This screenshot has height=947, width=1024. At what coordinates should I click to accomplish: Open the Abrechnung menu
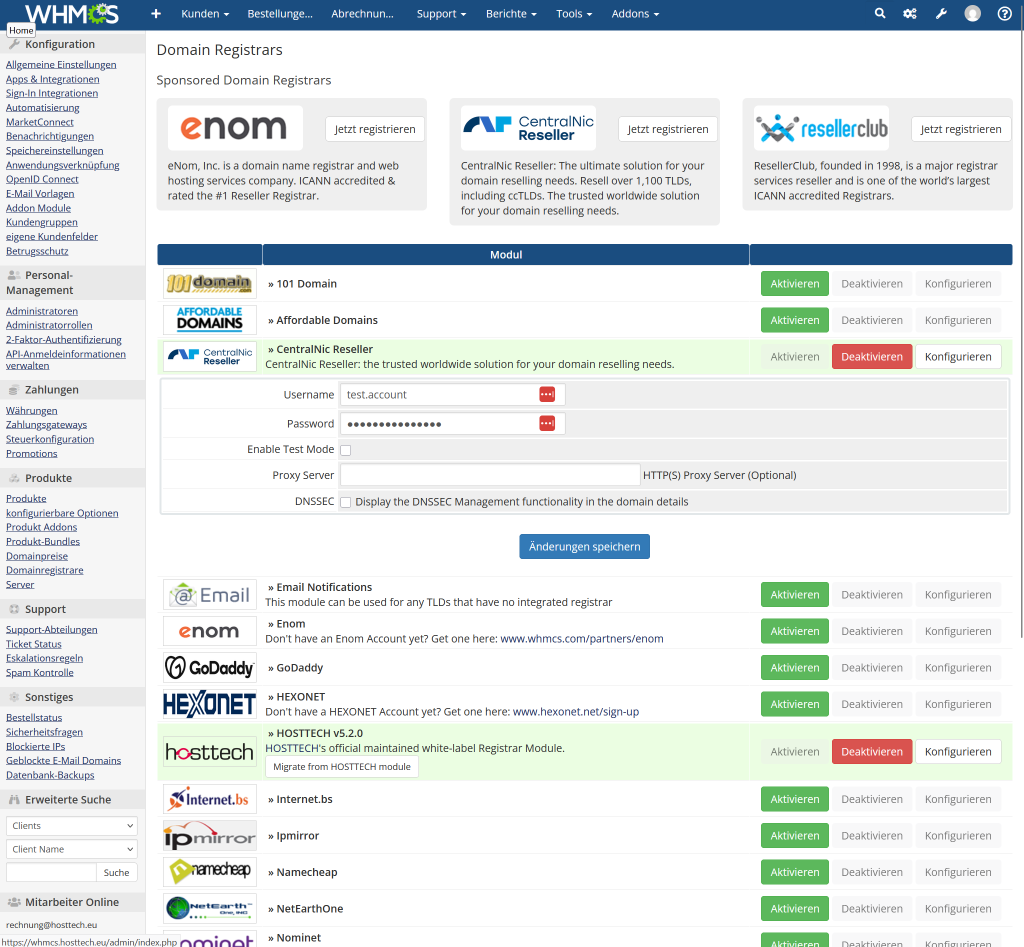coord(362,14)
